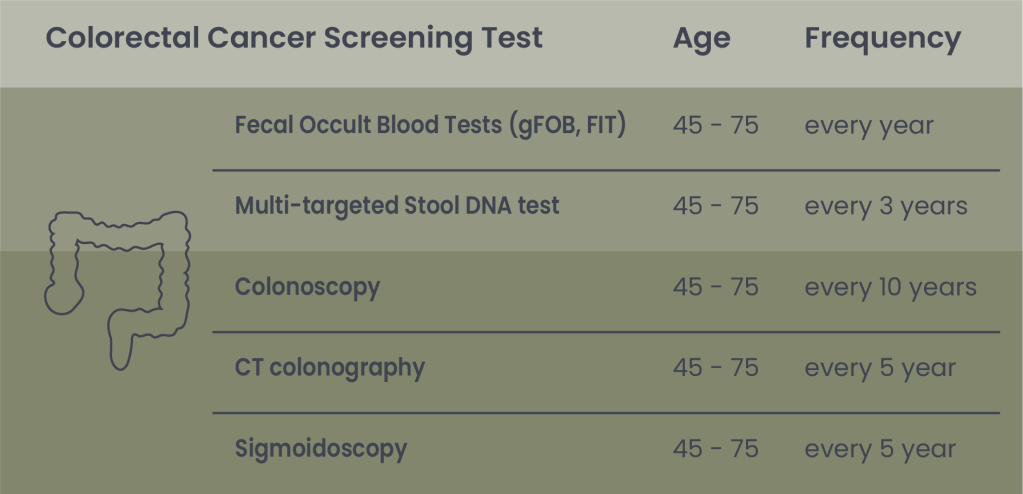
Task: Select the Colonoscopy age range value
Action: (715, 287)
